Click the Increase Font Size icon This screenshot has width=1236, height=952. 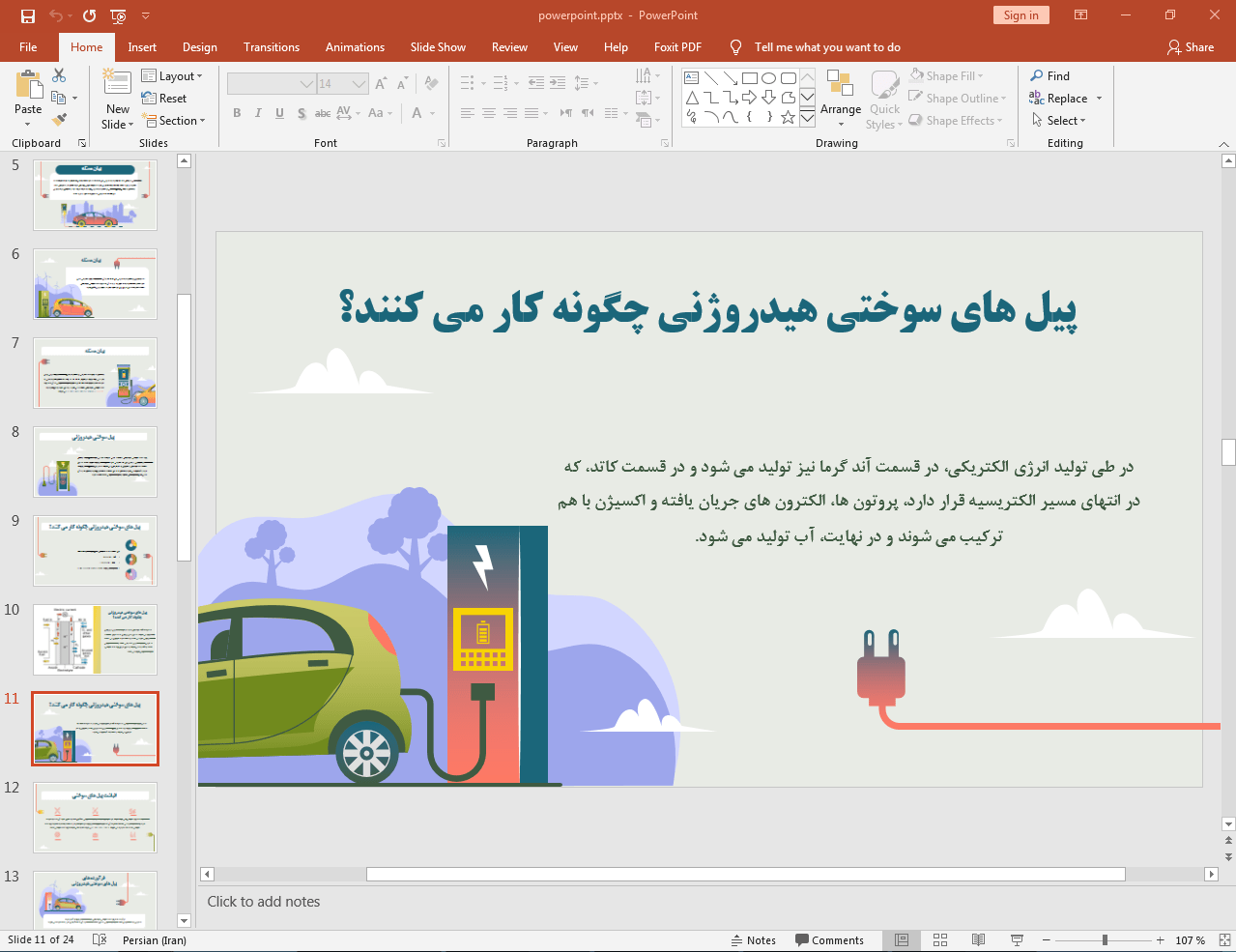tap(382, 84)
